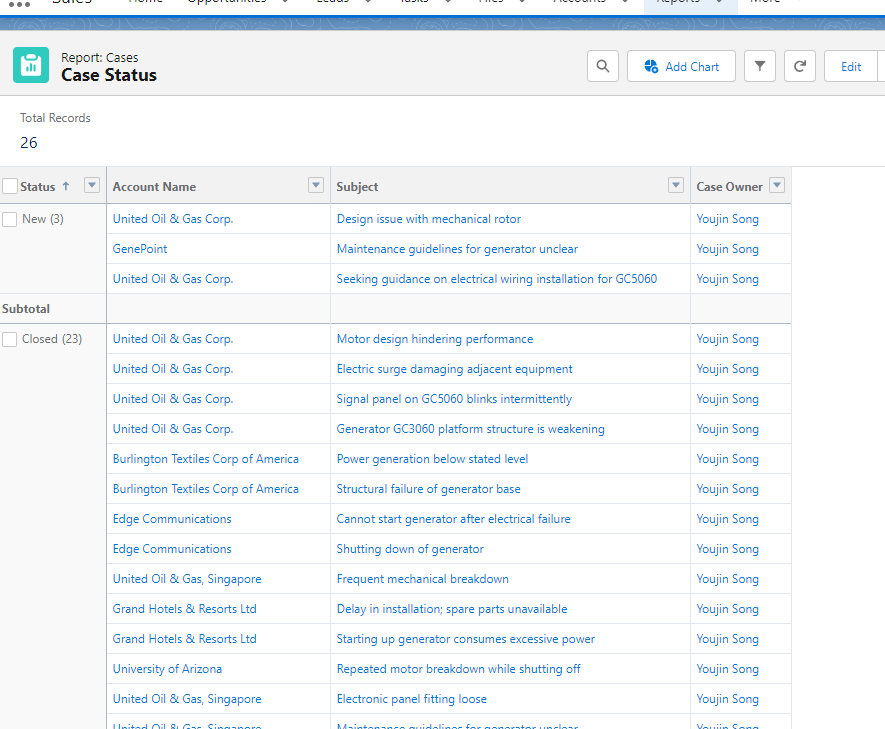Click the Add Chart button
Viewport: 885px width, 729px height.
681,66
